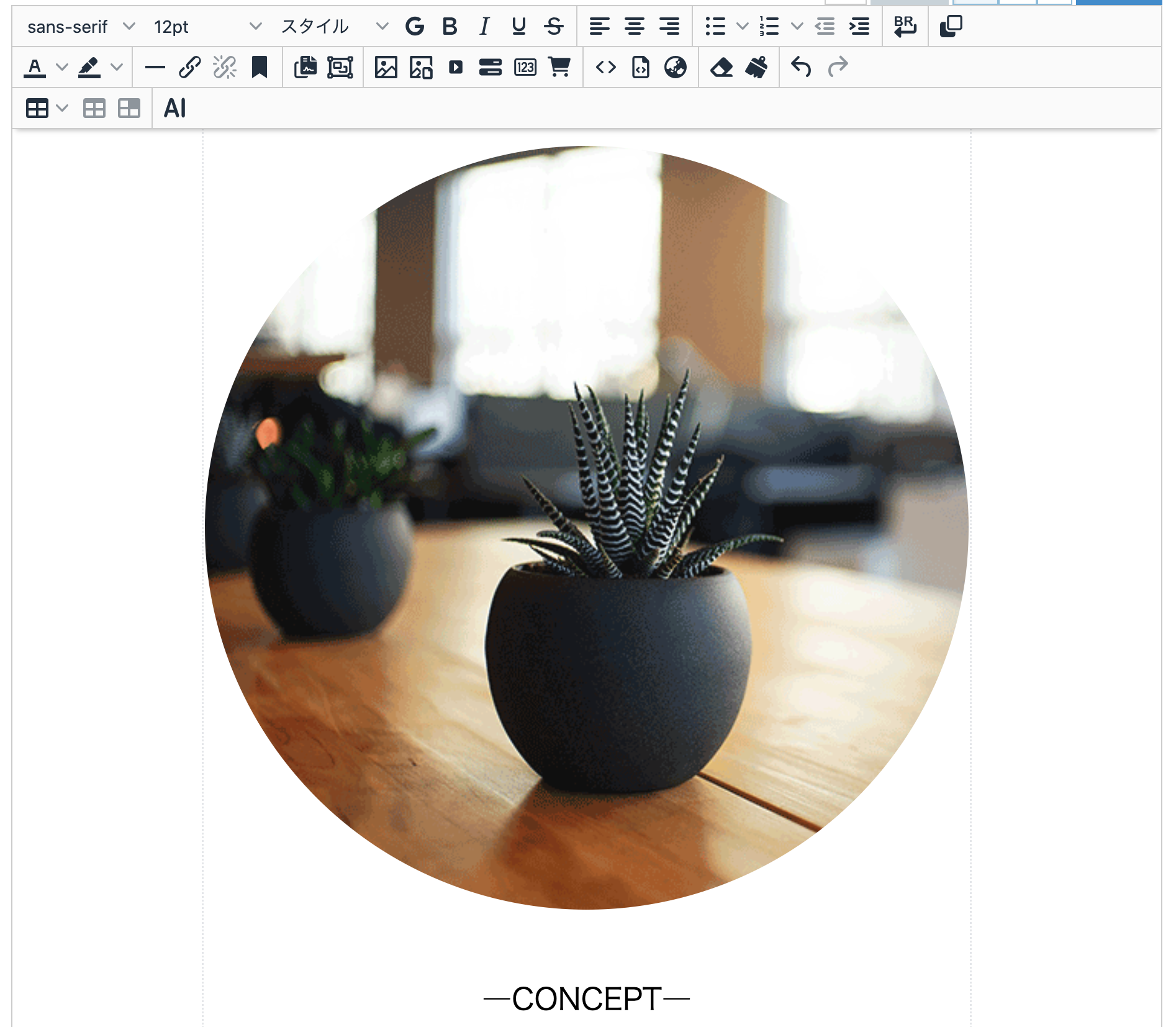Decrease the indent
Viewport: 1176px width, 1027px height.
click(x=825, y=27)
